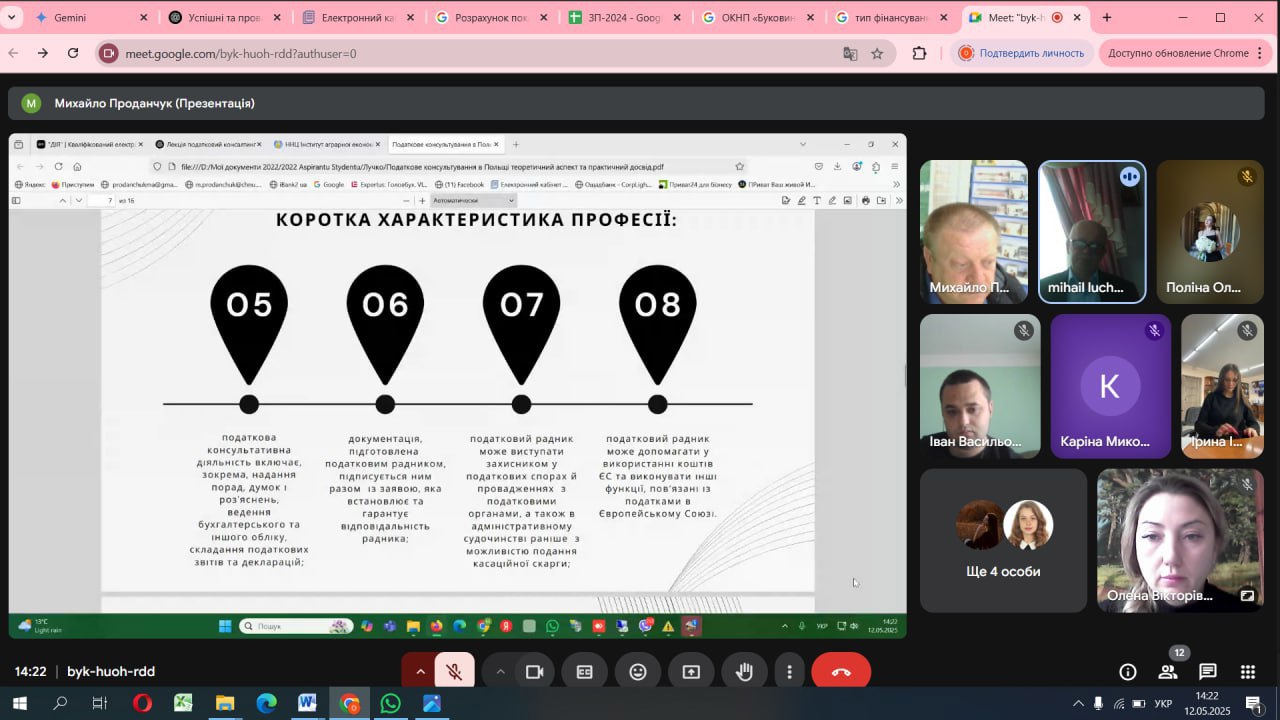Click camera site-permission icon in address bar

(x=108, y=53)
